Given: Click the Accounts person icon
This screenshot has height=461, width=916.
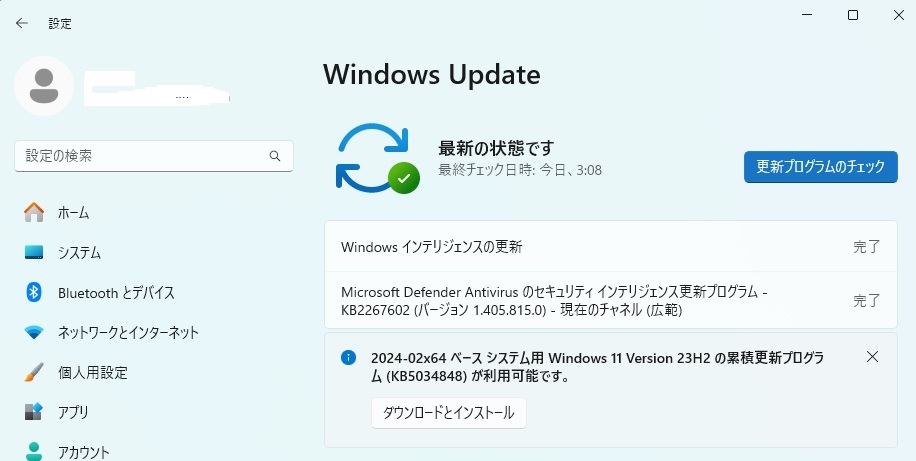Looking at the screenshot, I should pos(34,451).
